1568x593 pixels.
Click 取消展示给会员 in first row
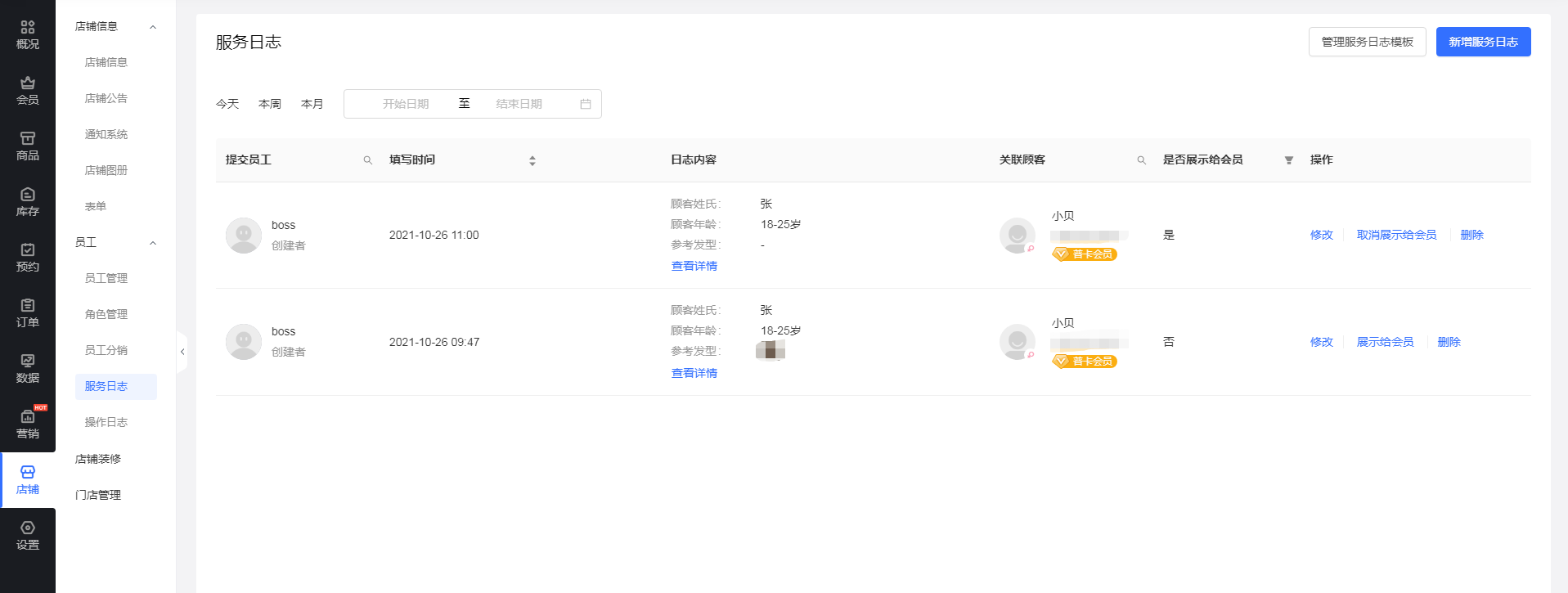[x=1395, y=235]
